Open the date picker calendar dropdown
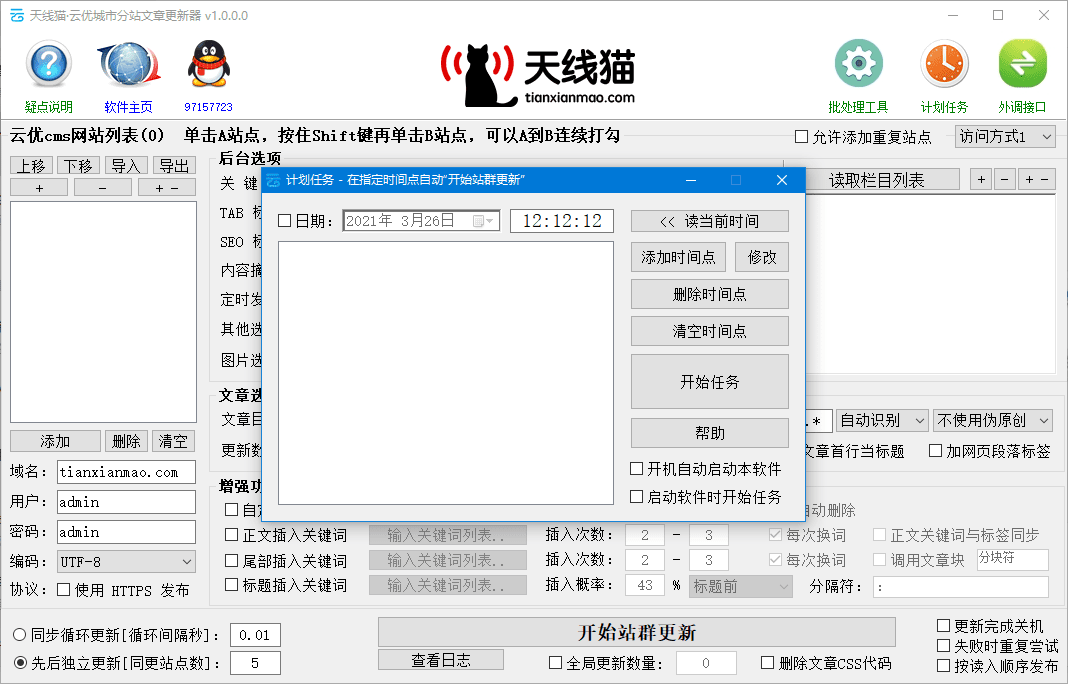This screenshot has height=684, width=1068. click(x=483, y=221)
